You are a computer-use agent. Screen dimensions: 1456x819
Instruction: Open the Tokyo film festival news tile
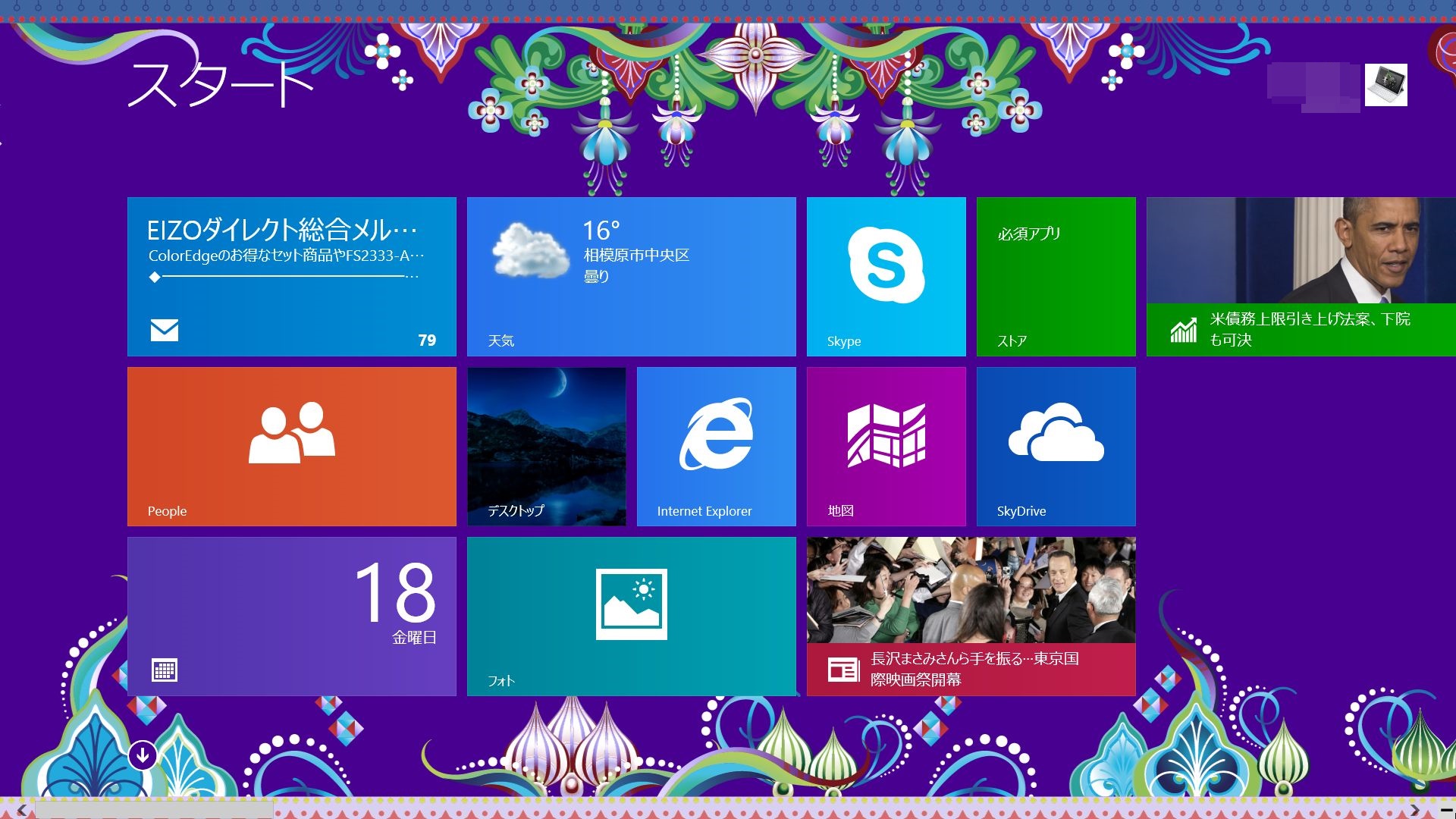(x=971, y=617)
